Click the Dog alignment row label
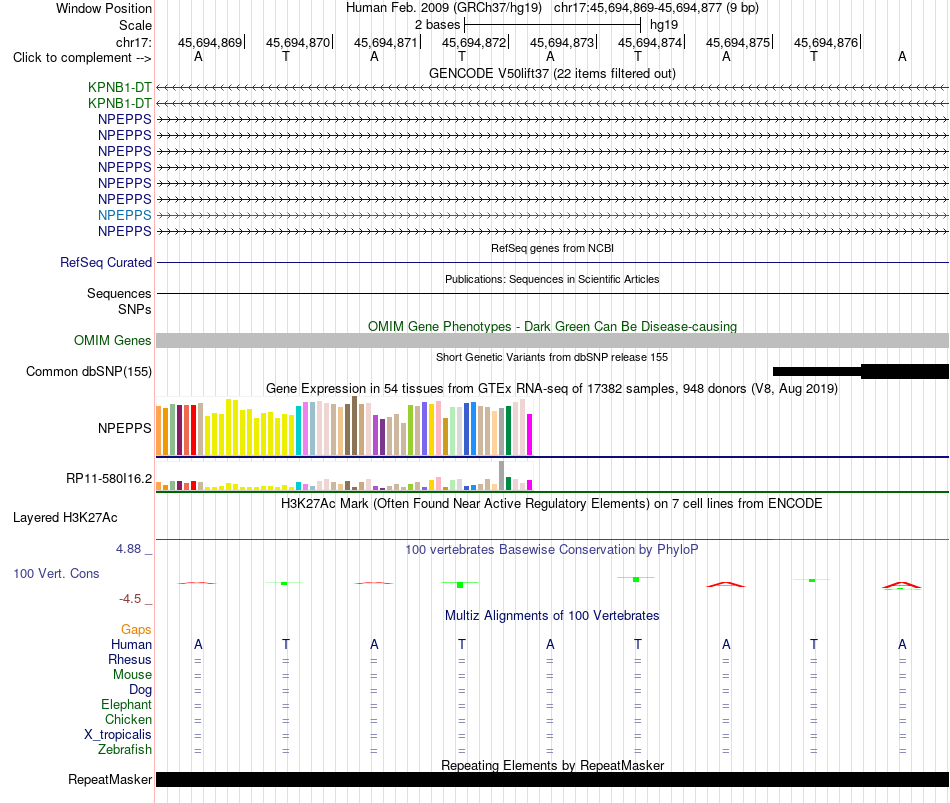950x803 pixels. click(140, 690)
